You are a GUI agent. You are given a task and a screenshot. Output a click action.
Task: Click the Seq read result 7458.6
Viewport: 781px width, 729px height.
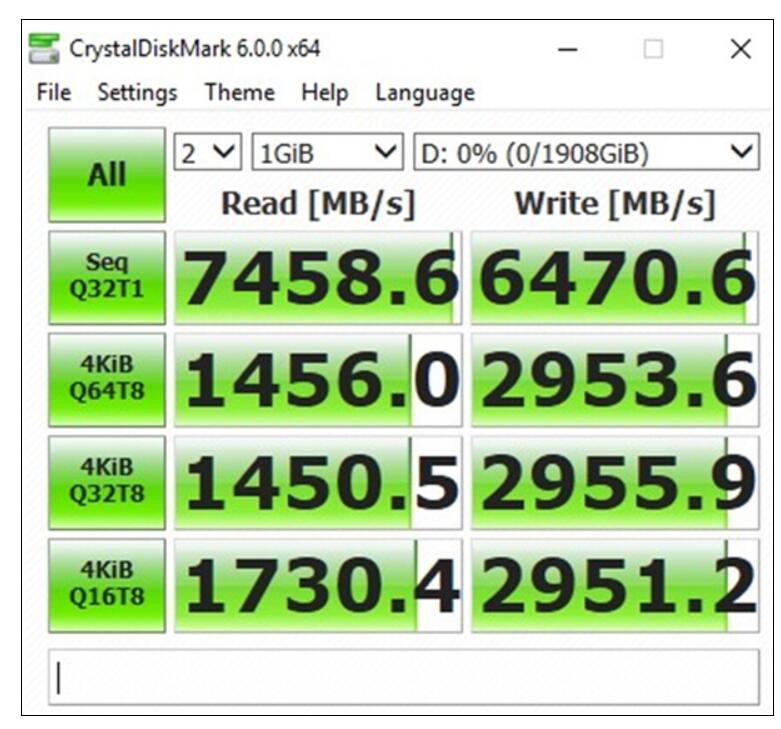coord(318,277)
